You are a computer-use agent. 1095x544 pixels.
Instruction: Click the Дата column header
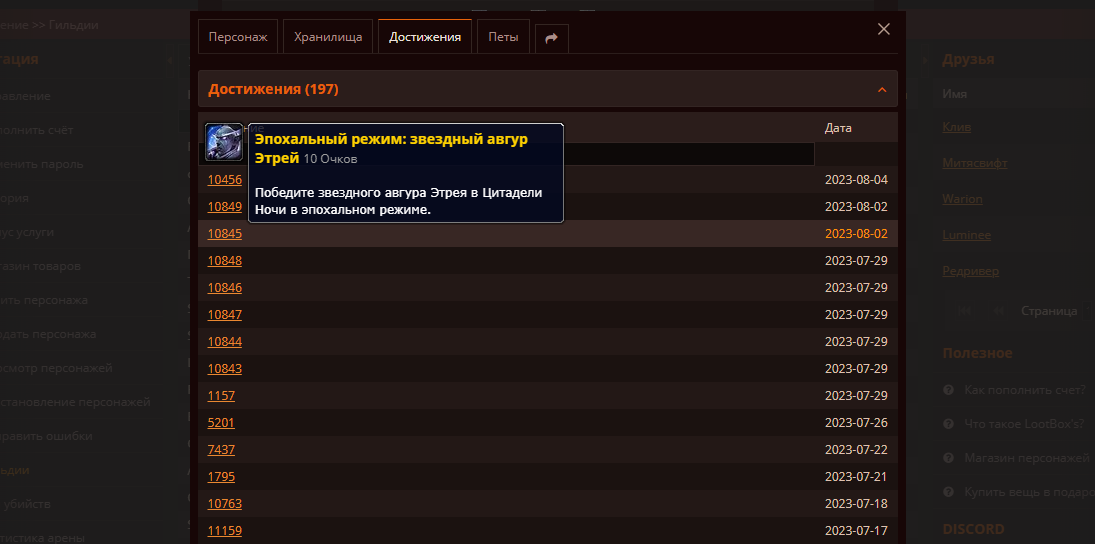point(838,128)
